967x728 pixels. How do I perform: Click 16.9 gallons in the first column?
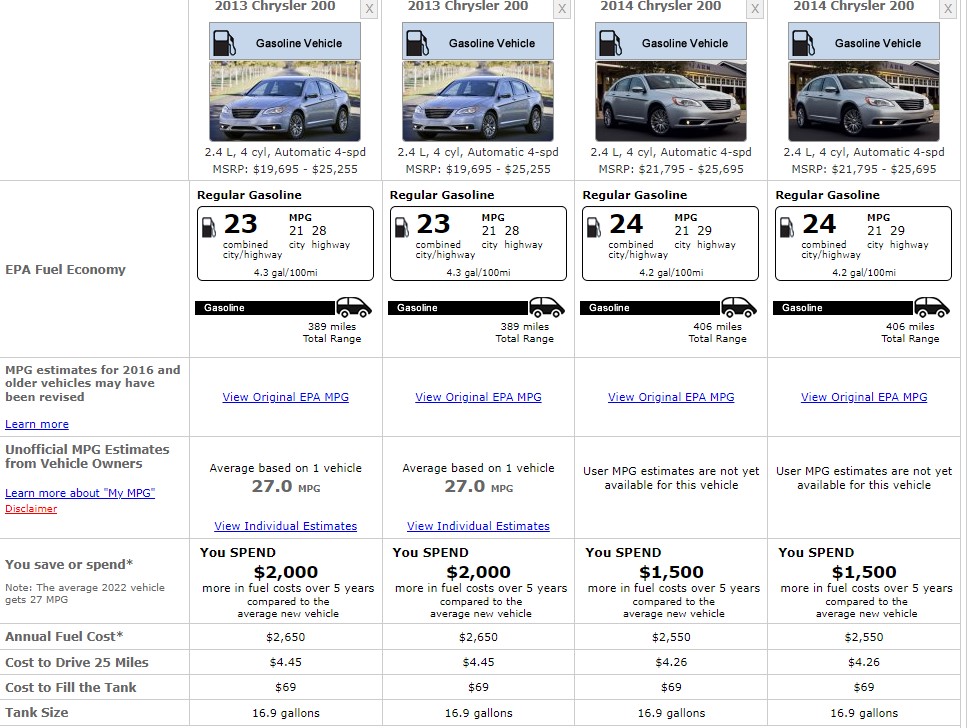[x=286, y=713]
